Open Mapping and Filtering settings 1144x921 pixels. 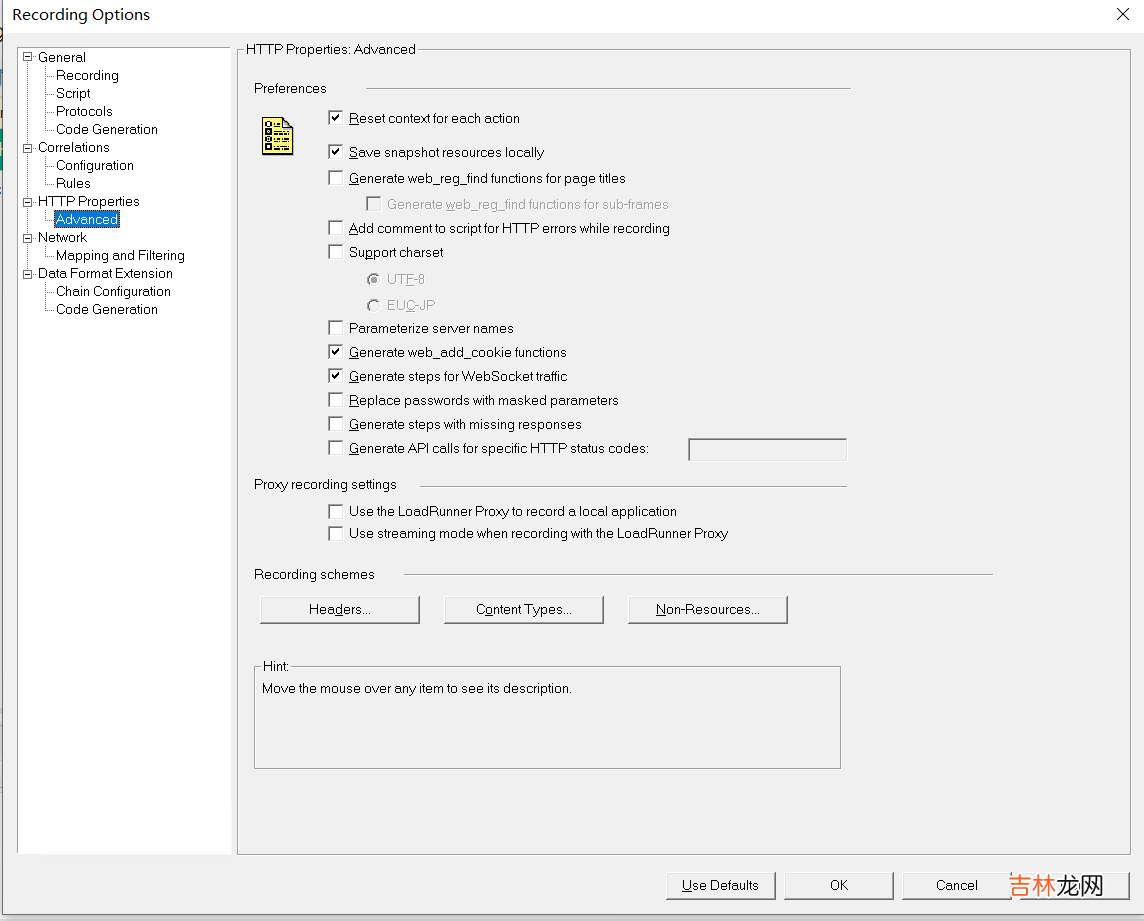(x=120, y=255)
